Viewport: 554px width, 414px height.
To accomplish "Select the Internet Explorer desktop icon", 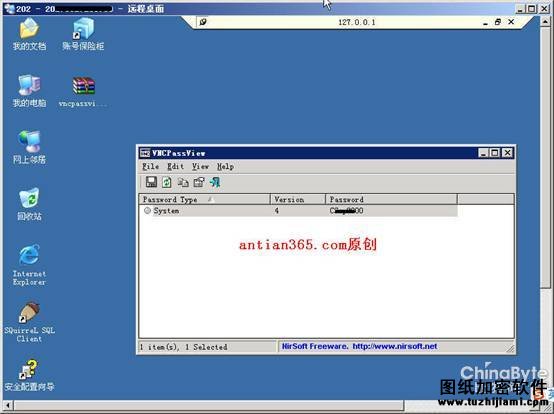I will click(29, 265).
